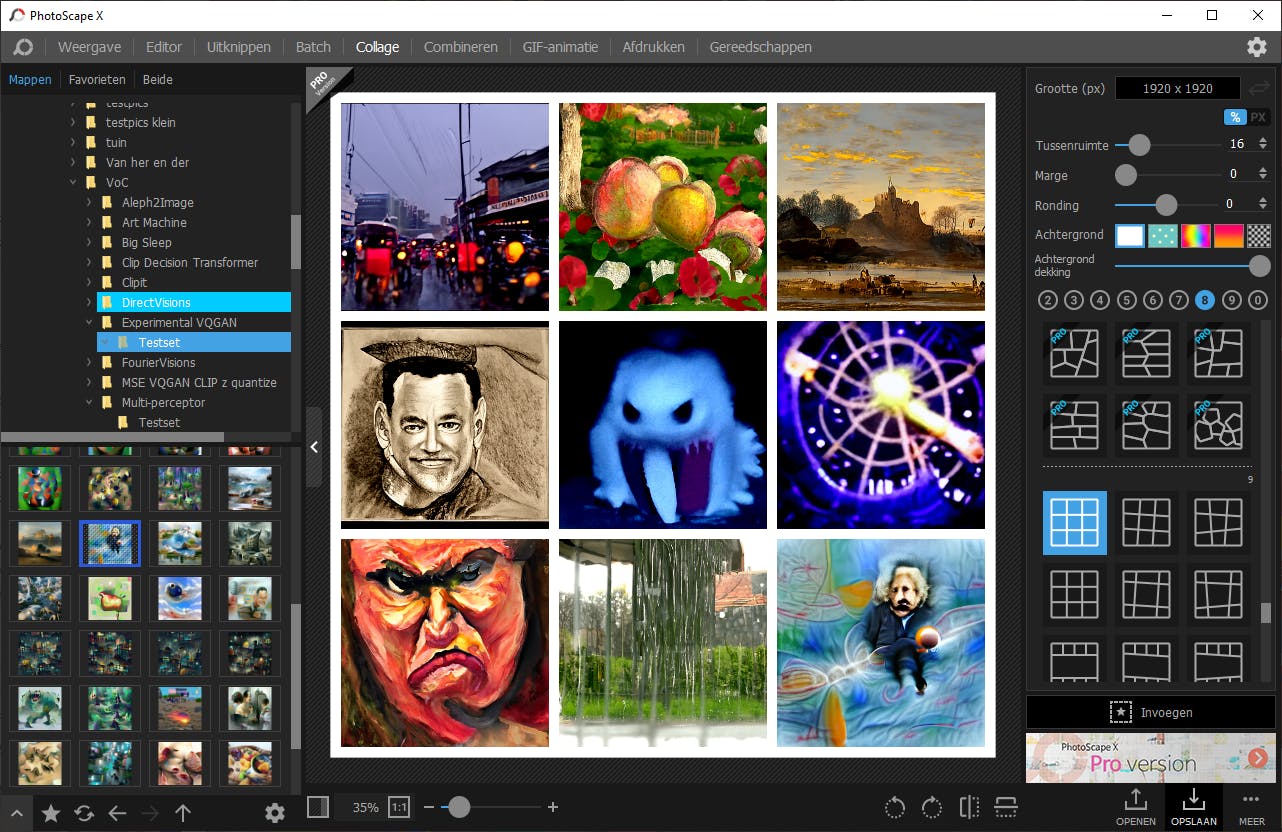Choose the 9-photo layout count

(x=1232, y=300)
